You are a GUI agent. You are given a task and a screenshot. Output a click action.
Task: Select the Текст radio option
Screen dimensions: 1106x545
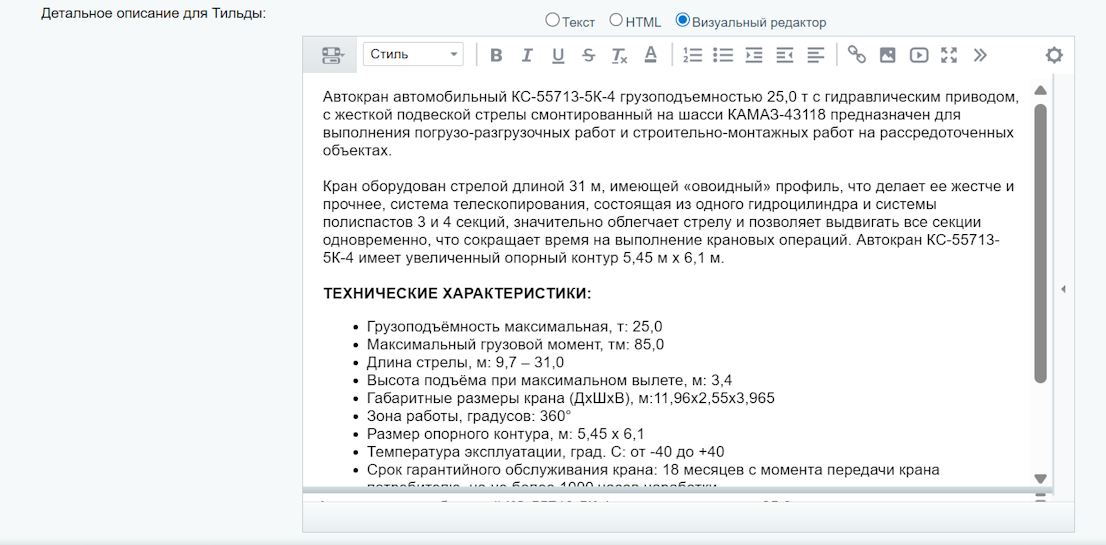tap(552, 20)
